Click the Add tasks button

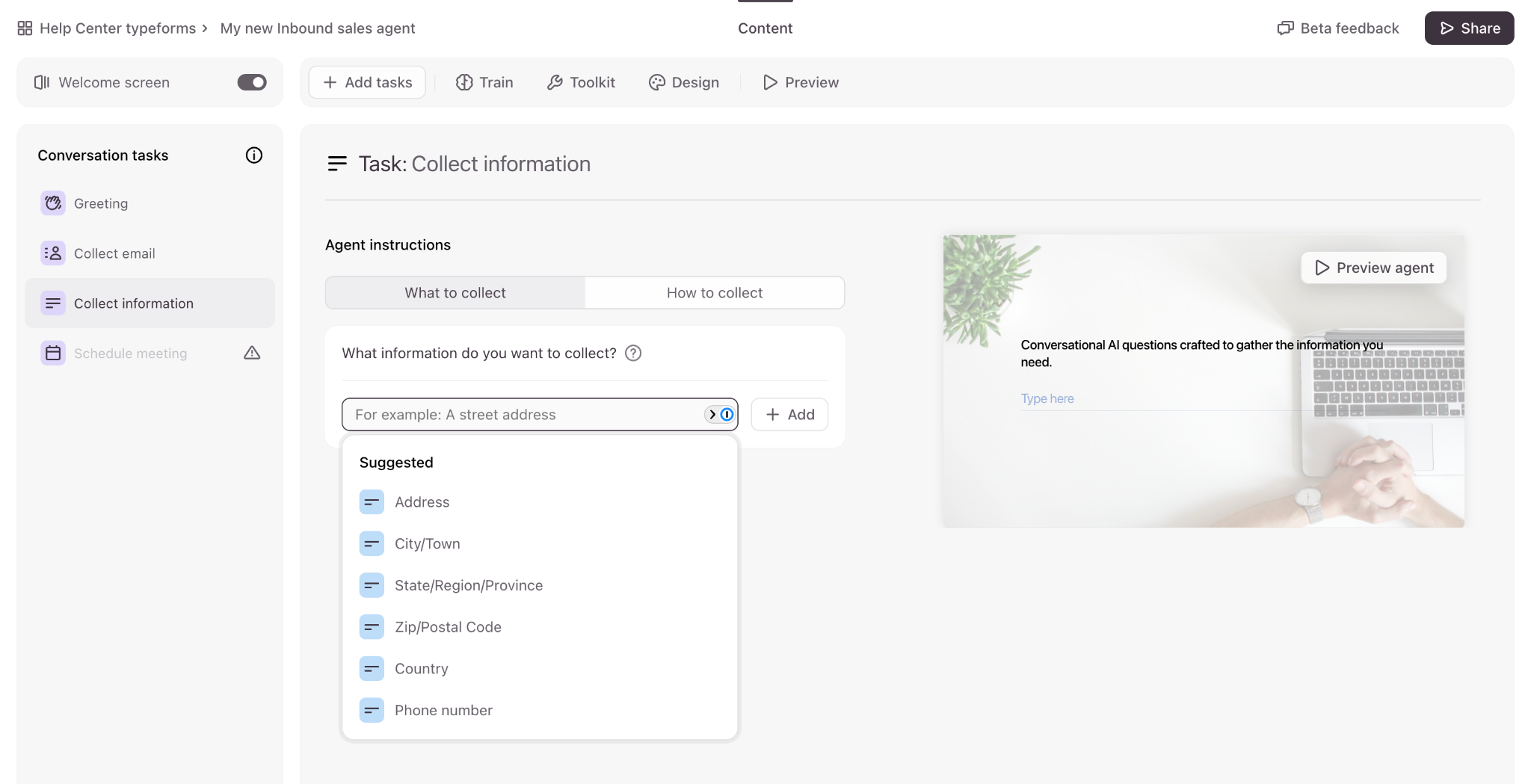[367, 82]
